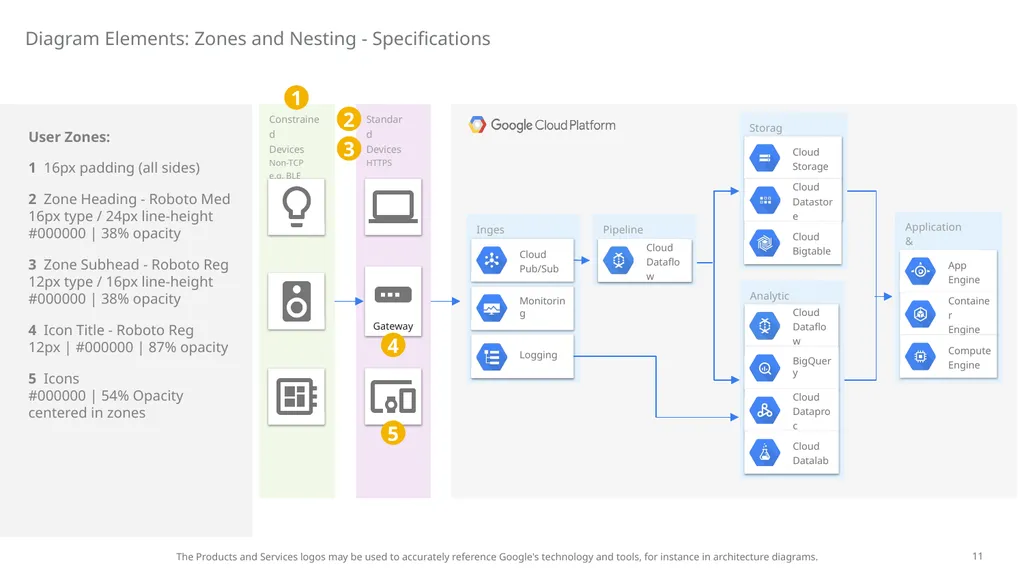Click the 'Inges' zone heading
1024x576 pixels.
pos(490,229)
